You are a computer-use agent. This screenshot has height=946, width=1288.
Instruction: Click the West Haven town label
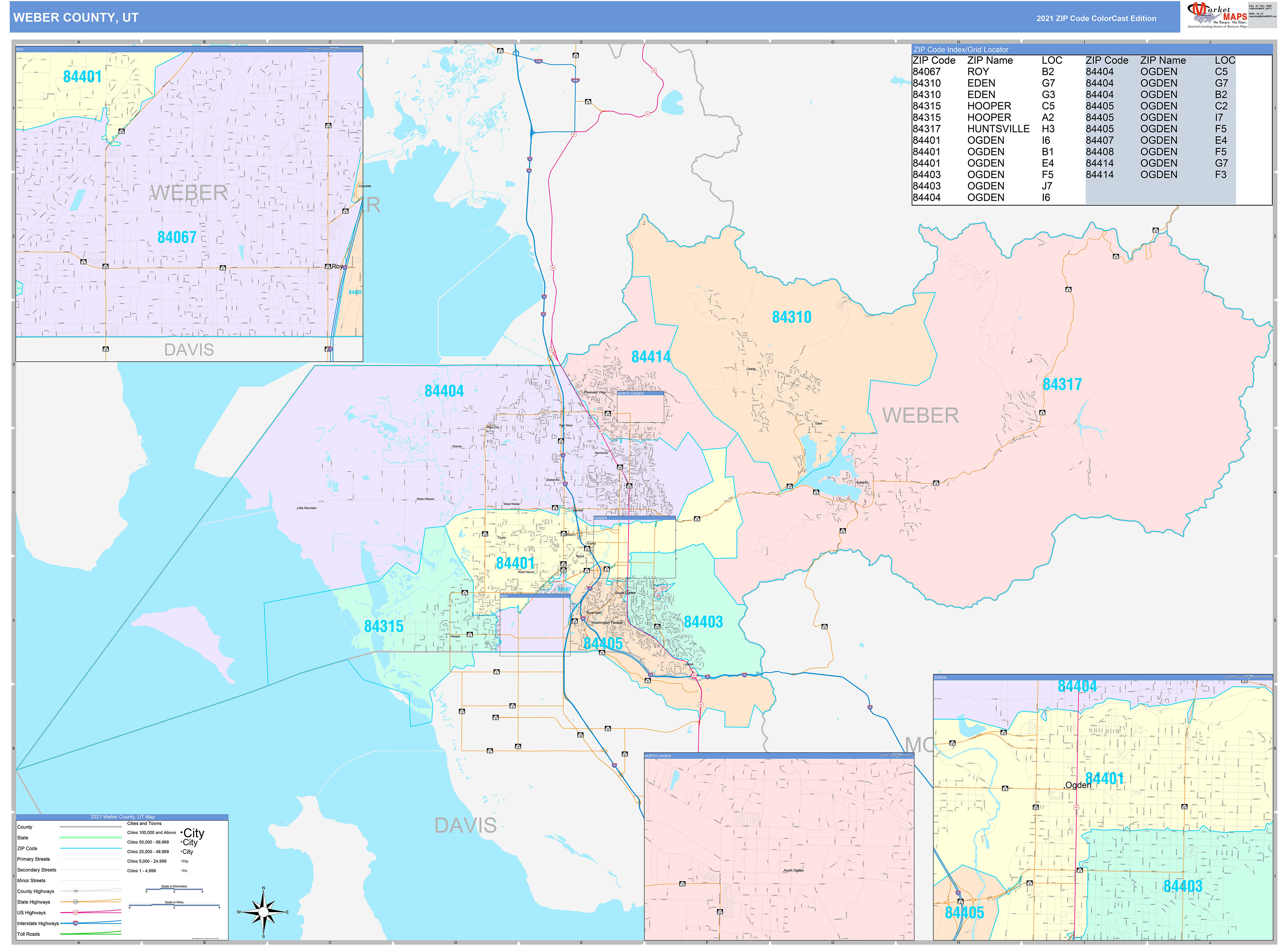526,572
